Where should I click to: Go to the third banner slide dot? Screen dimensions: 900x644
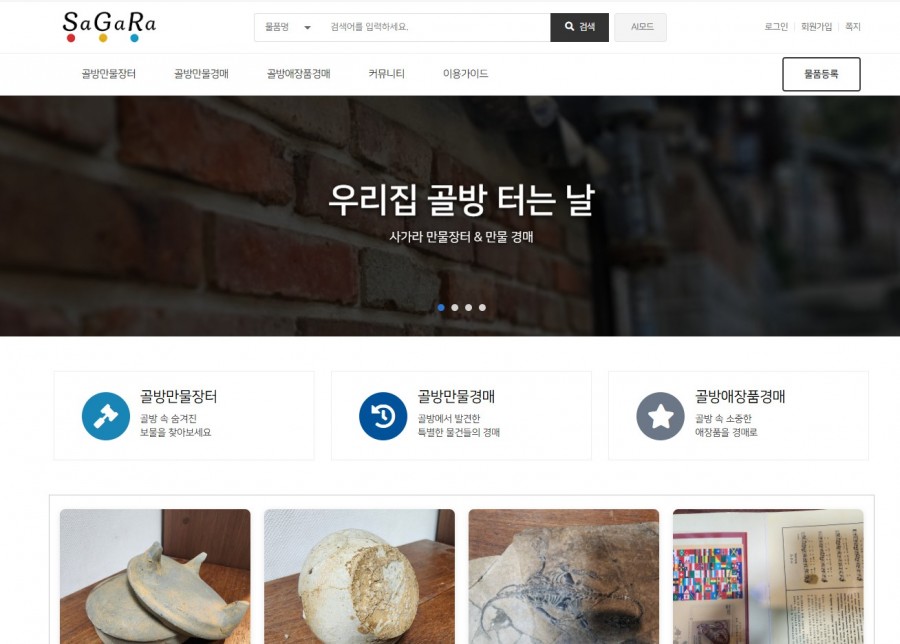click(x=468, y=308)
